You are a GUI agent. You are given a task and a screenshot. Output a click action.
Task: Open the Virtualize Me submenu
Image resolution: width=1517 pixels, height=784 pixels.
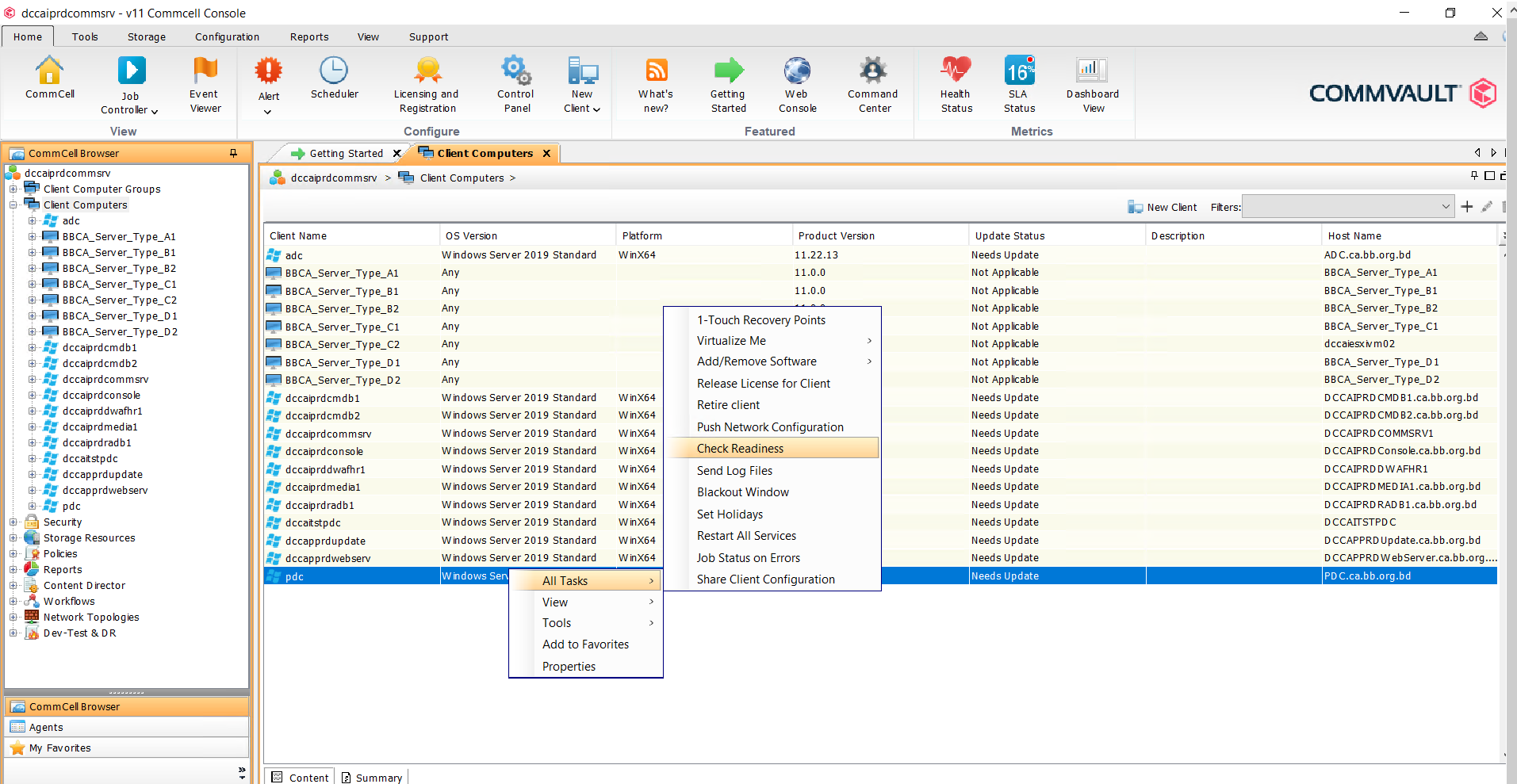[x=773, y=341]
